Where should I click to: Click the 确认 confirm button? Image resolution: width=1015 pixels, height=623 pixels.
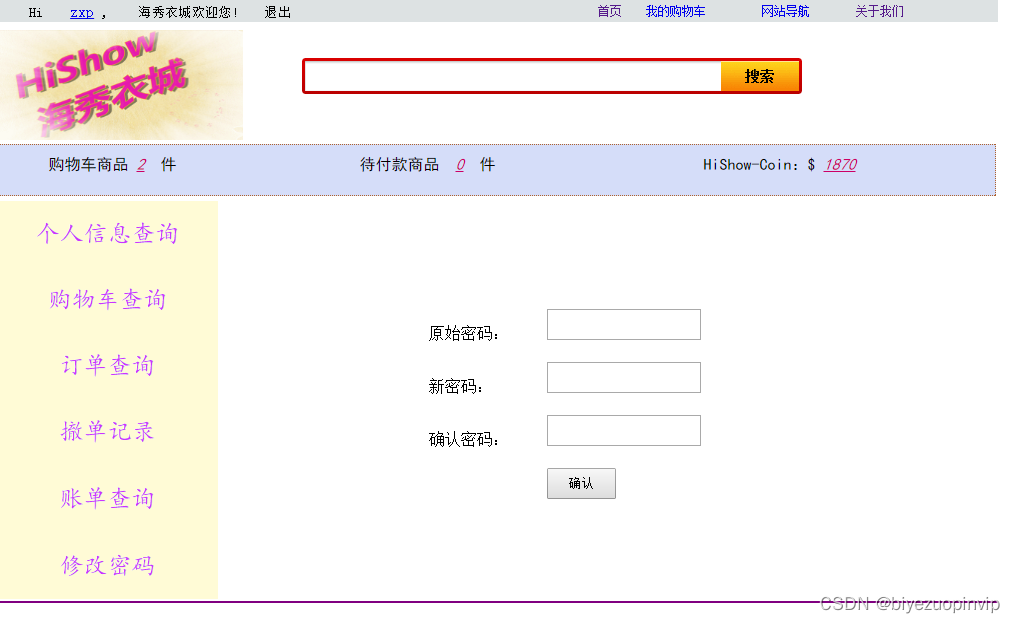580,483
